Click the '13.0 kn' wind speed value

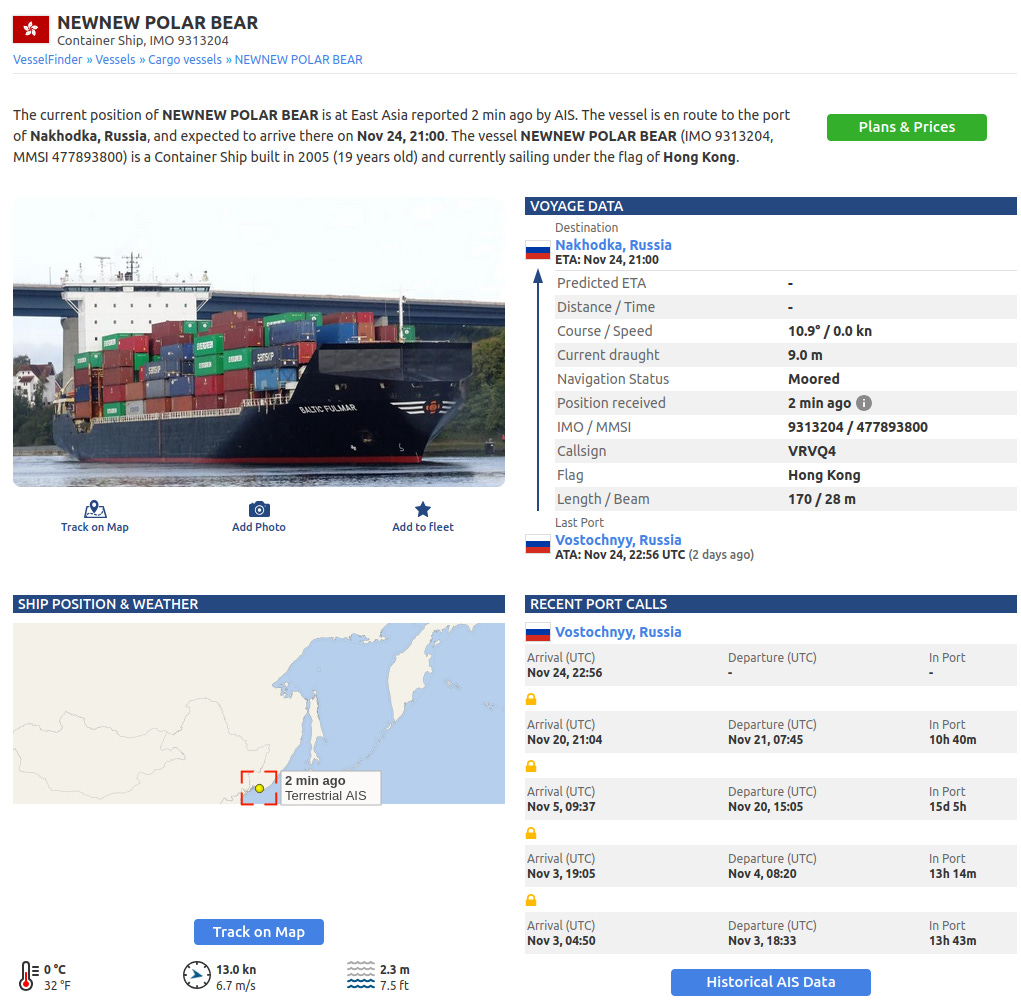tap(236, 970)
